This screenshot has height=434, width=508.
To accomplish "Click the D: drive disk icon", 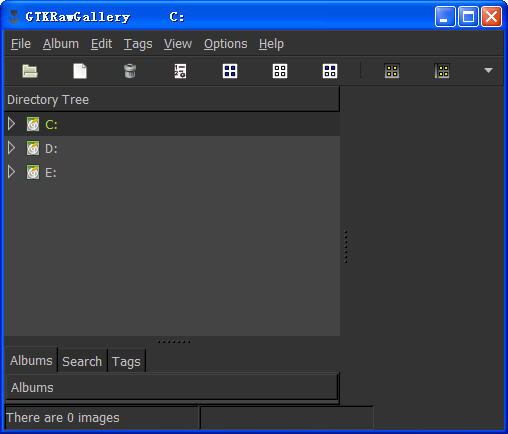I will (33, 148).
